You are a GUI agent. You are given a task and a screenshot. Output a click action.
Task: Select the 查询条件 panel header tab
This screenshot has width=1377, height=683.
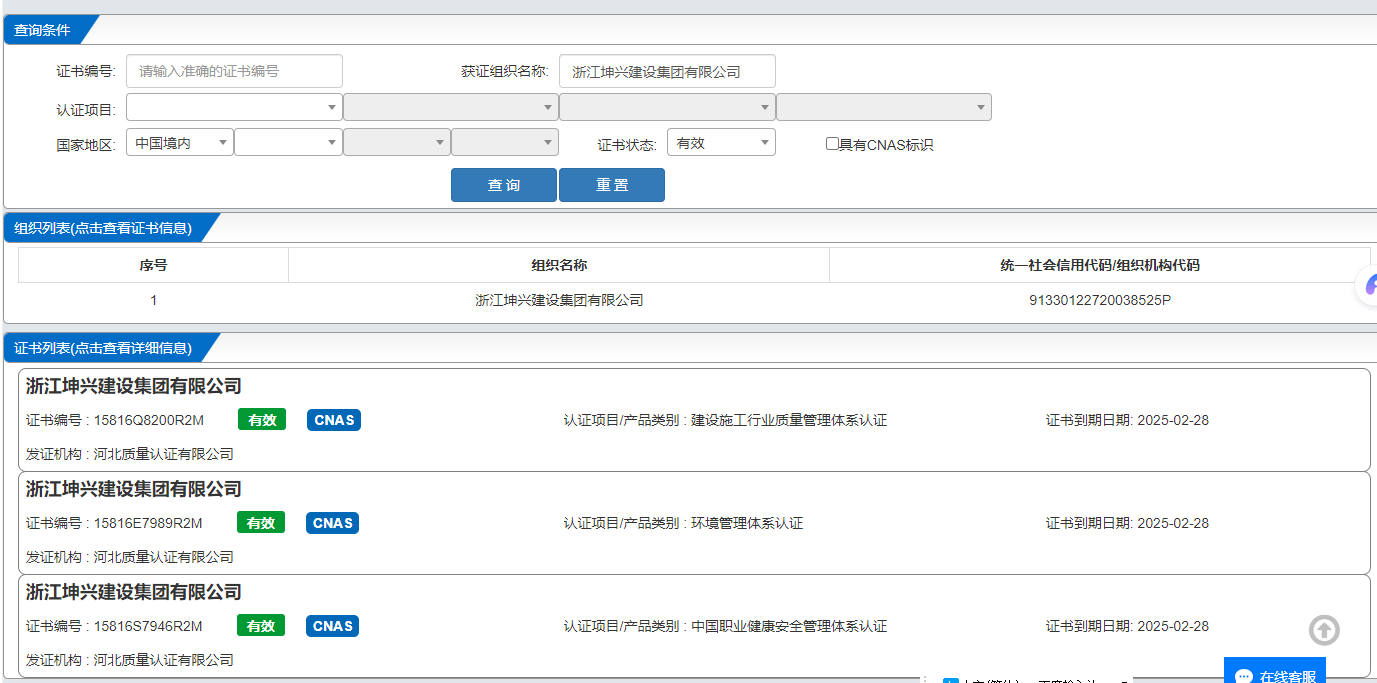[45, 30]
